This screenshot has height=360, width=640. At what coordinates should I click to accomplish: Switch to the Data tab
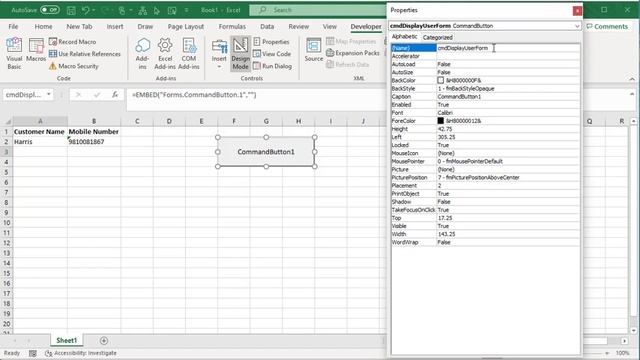click(x=267, y=27)
